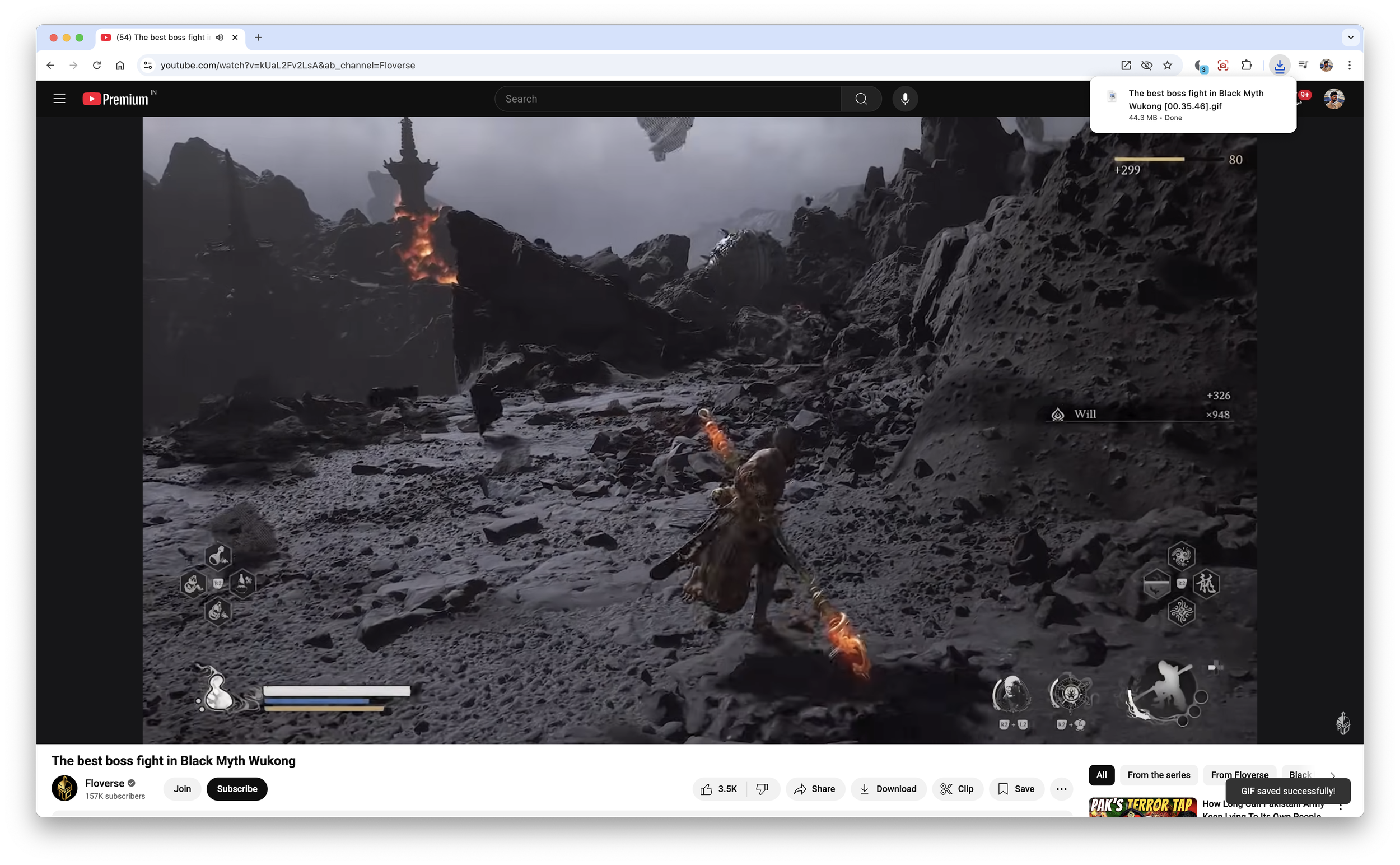This screenshot has width=1400, height=865.
Task: Click inside the YouTube Search field
Action: coord(667,99)
